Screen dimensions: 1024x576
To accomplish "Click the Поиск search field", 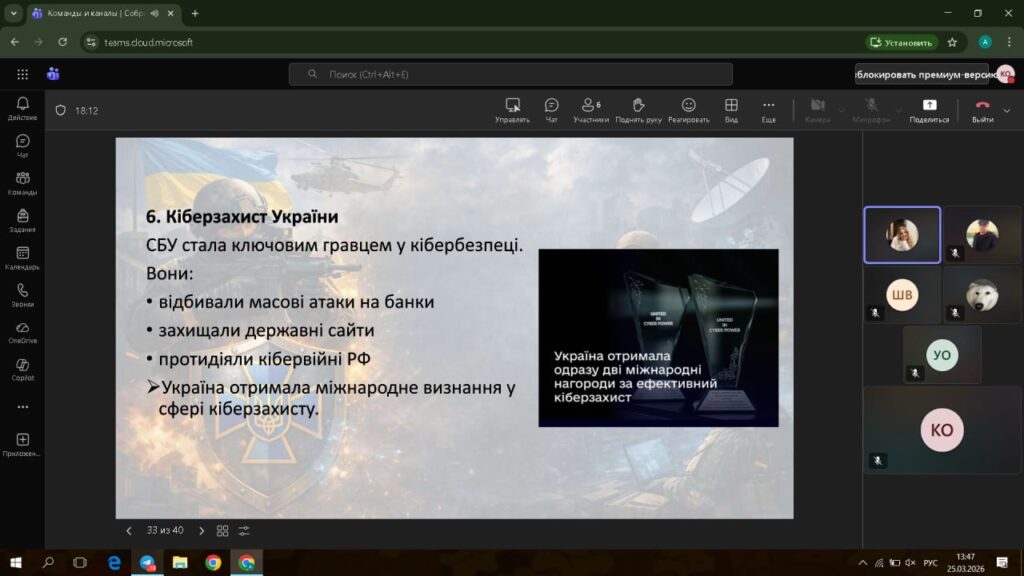I will [x=510, y=74].
